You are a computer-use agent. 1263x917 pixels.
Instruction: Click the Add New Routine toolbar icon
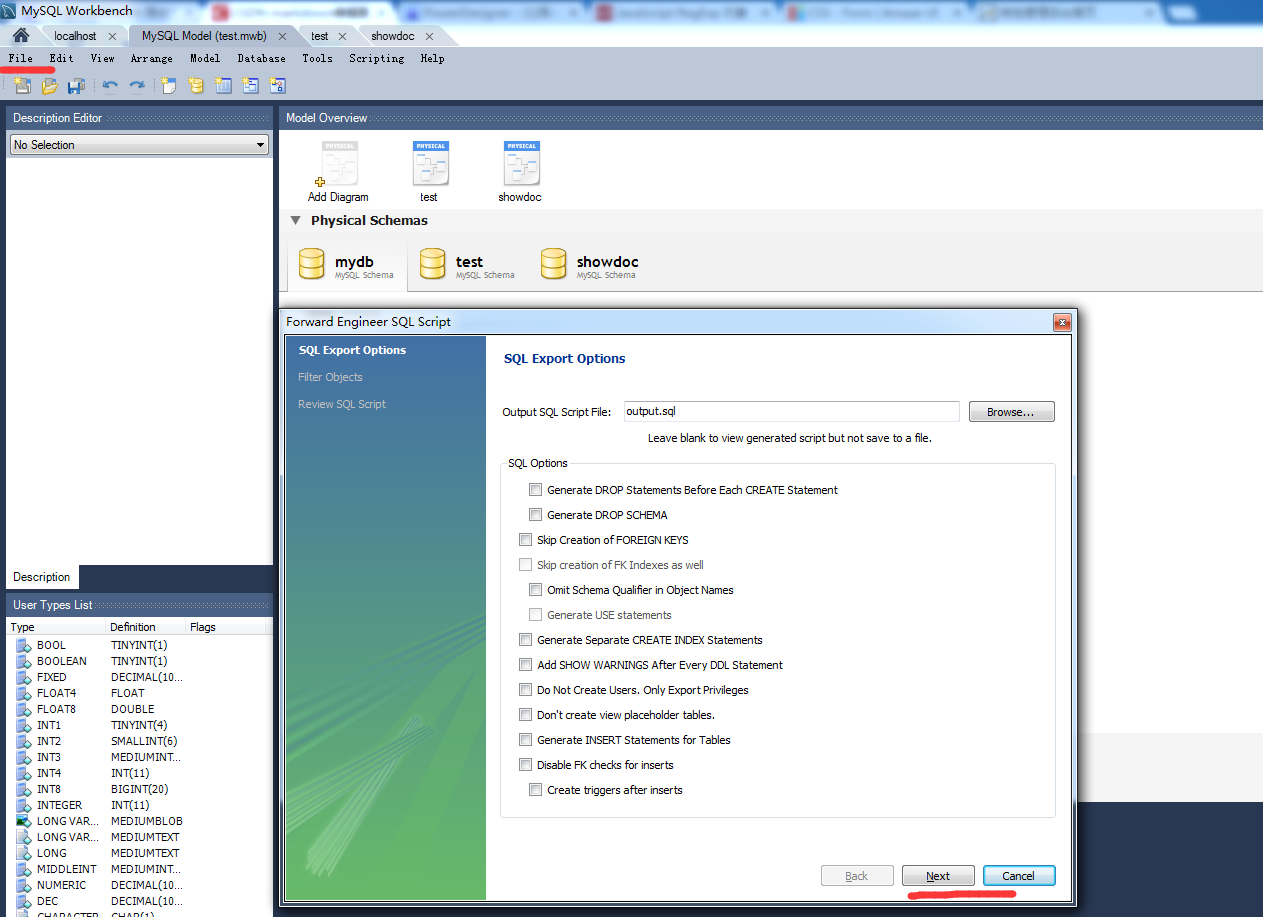tap(277, 86)
